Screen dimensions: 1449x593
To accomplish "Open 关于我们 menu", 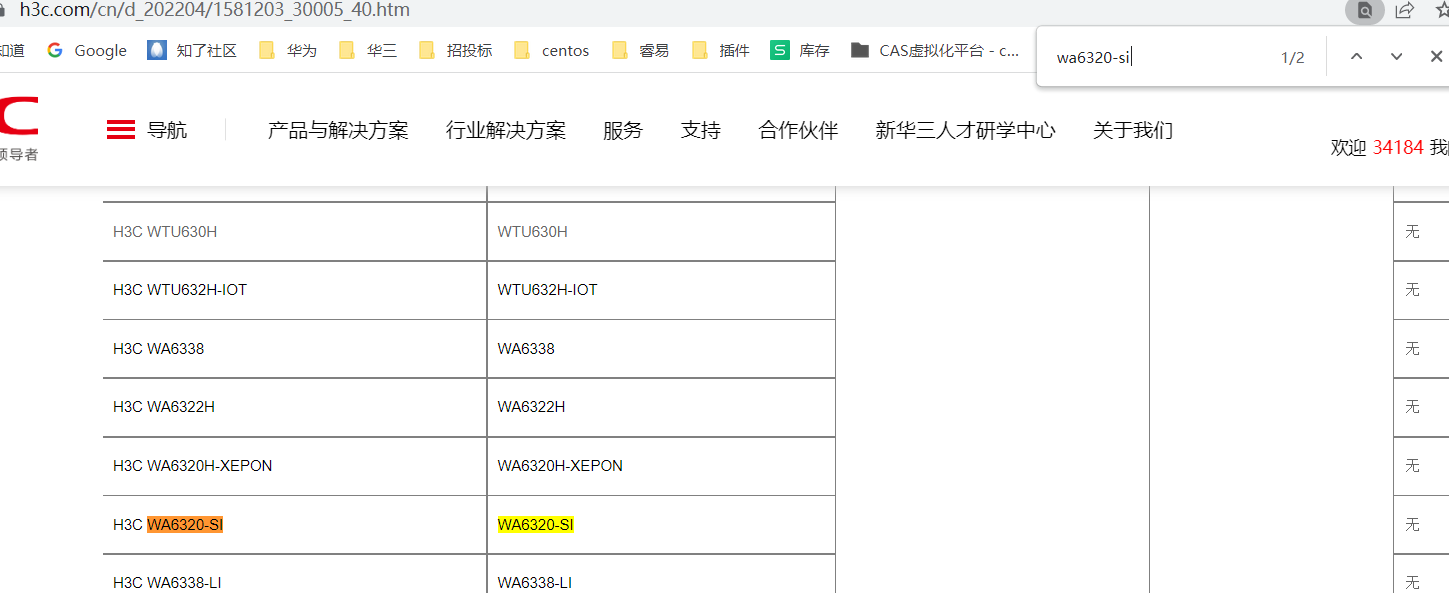I will pos(1133,130).
